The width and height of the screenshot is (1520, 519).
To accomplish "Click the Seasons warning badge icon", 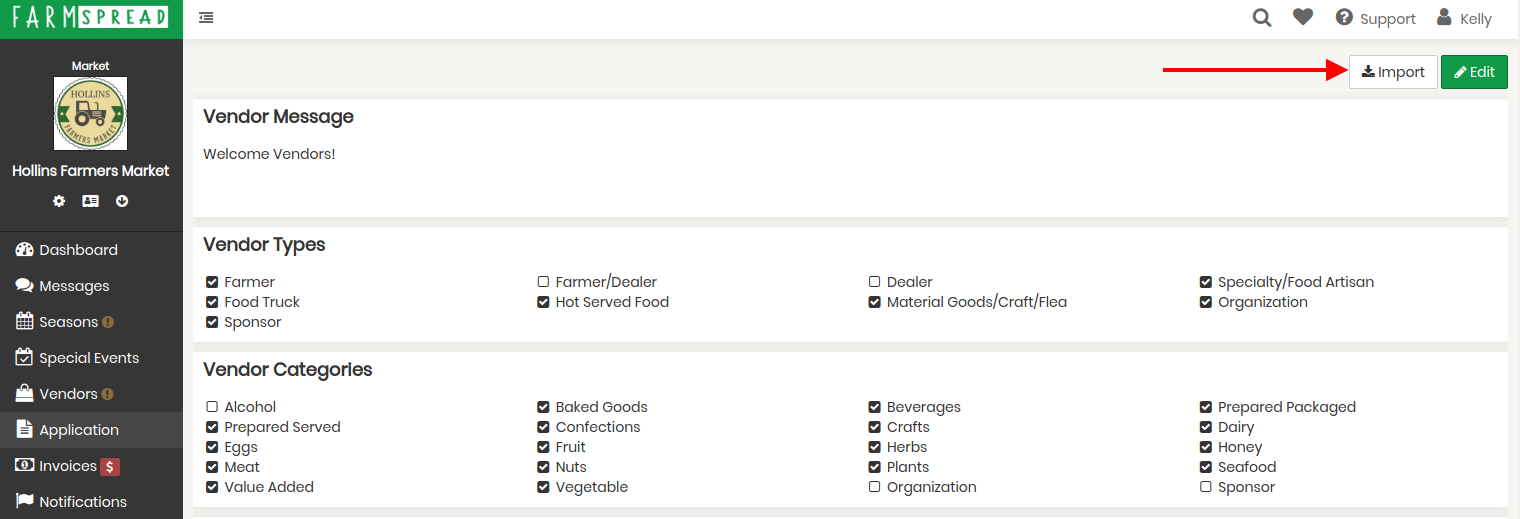I will [108, 322].
